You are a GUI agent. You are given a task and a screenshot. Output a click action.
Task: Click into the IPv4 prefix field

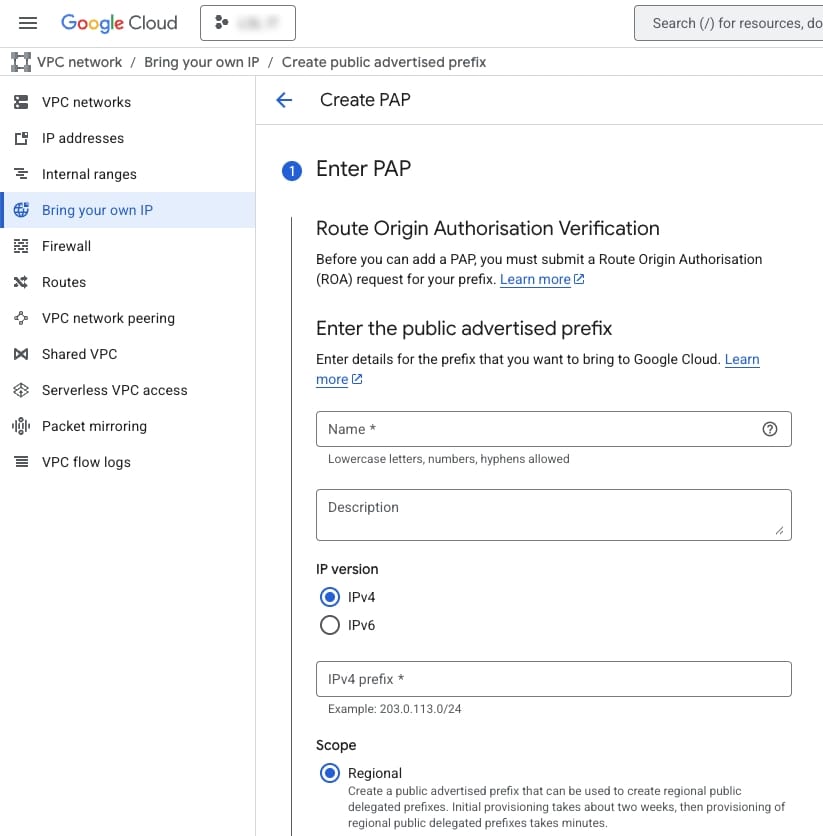[x=553, y=679]
